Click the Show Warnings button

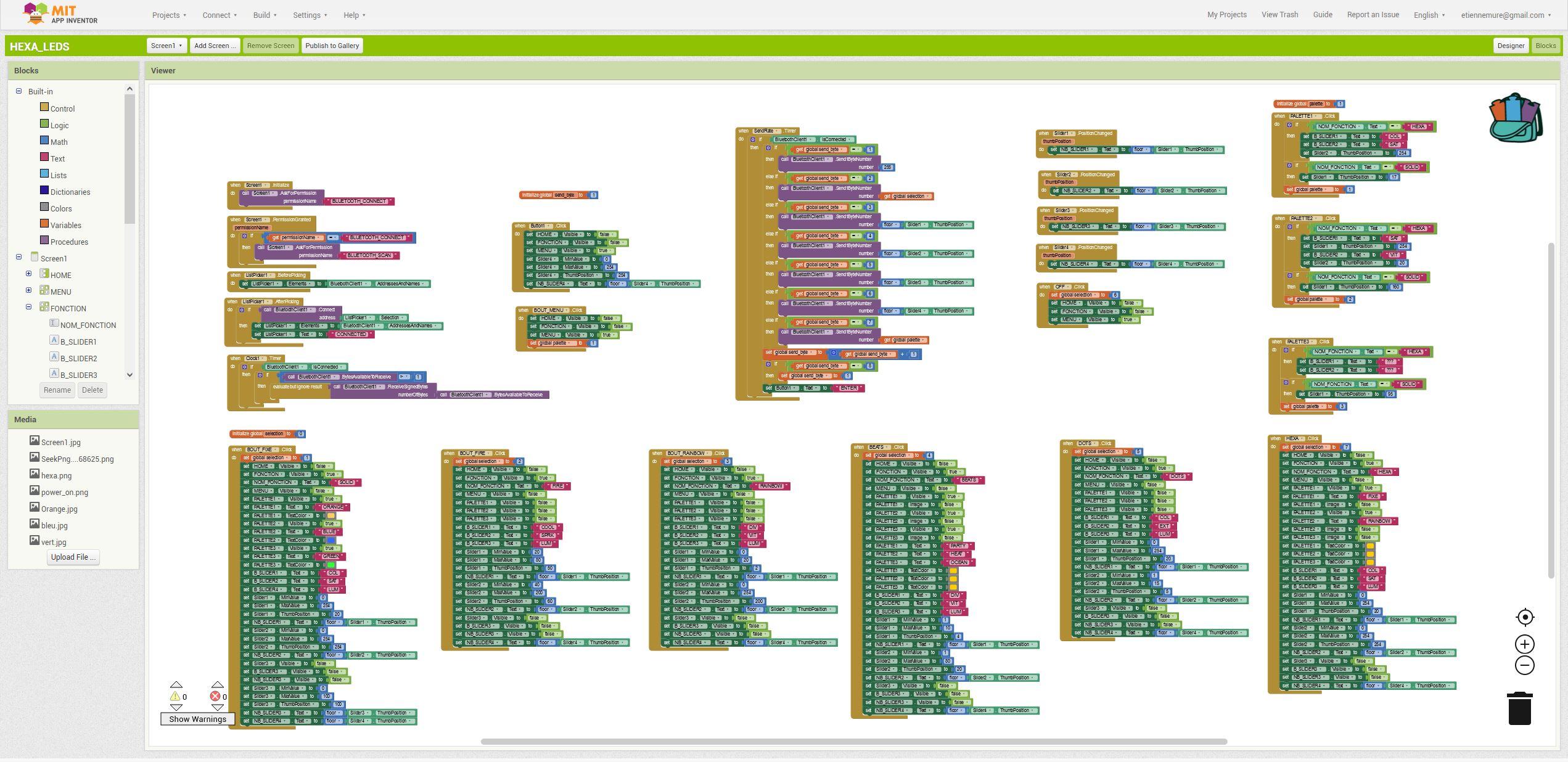197,719
